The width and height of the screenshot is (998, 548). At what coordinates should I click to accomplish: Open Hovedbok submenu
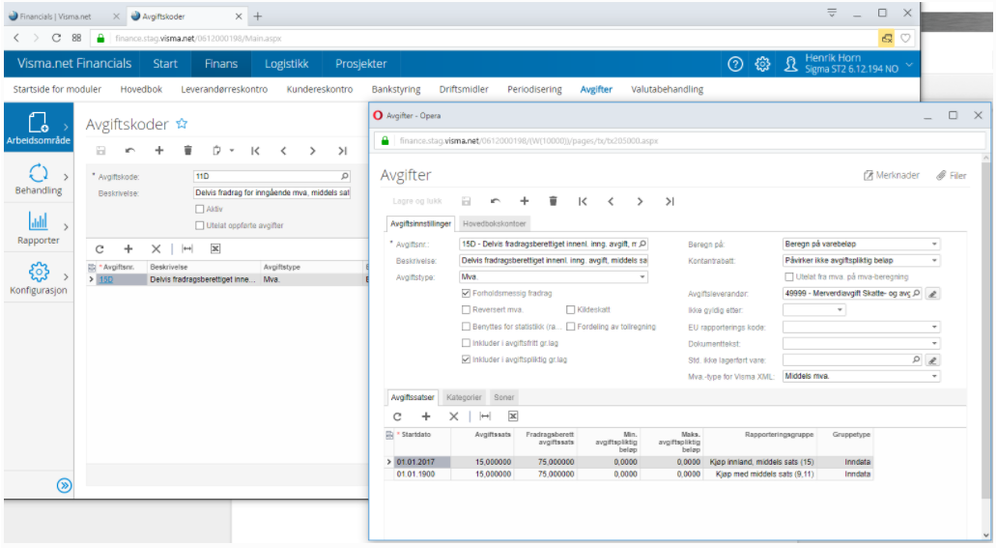point(141,89)
